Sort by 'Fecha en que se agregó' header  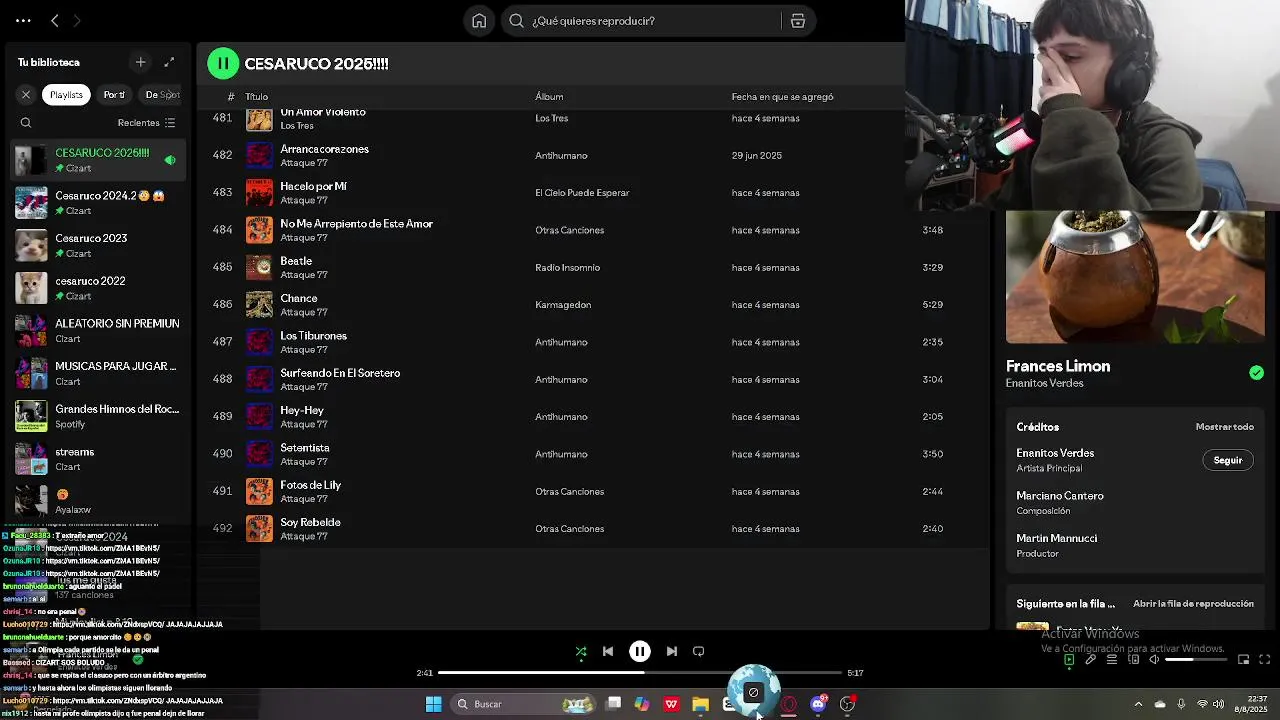782,97
